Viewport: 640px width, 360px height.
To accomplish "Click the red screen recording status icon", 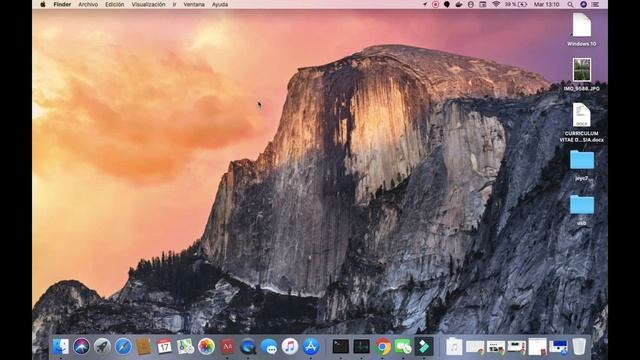I will [436, 4].
